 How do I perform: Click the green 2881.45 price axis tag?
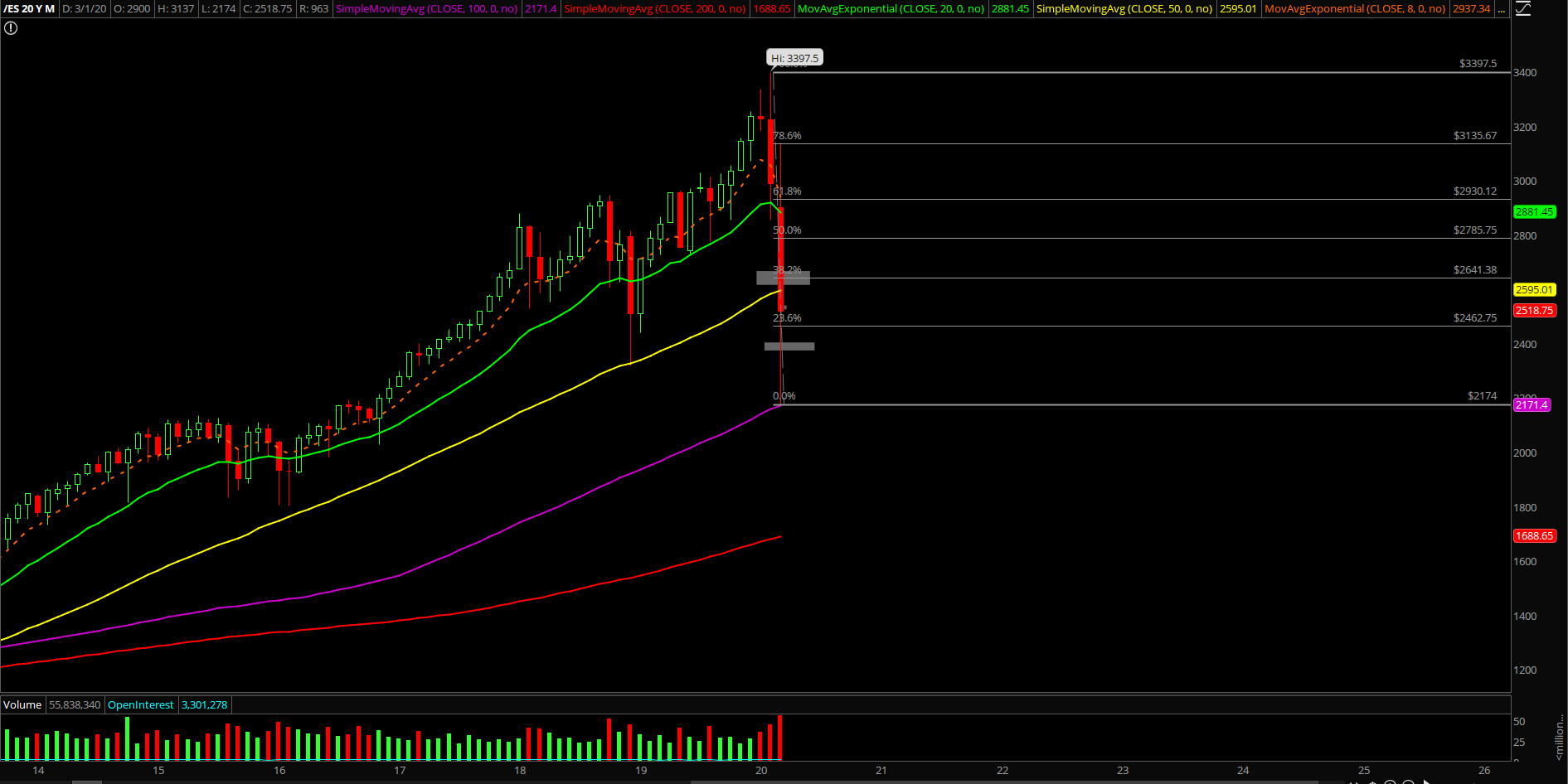[1534, 212]
